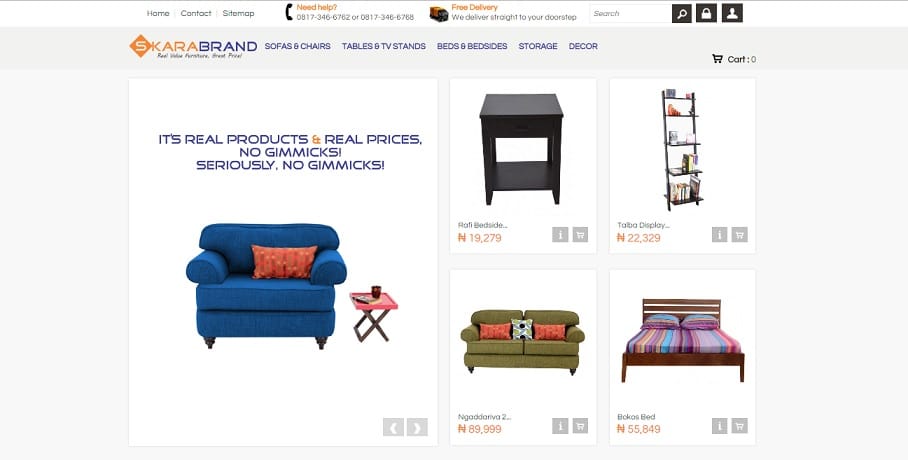
Task: Add Ngaddariva sofa to cart
Action: pos(580,426)
